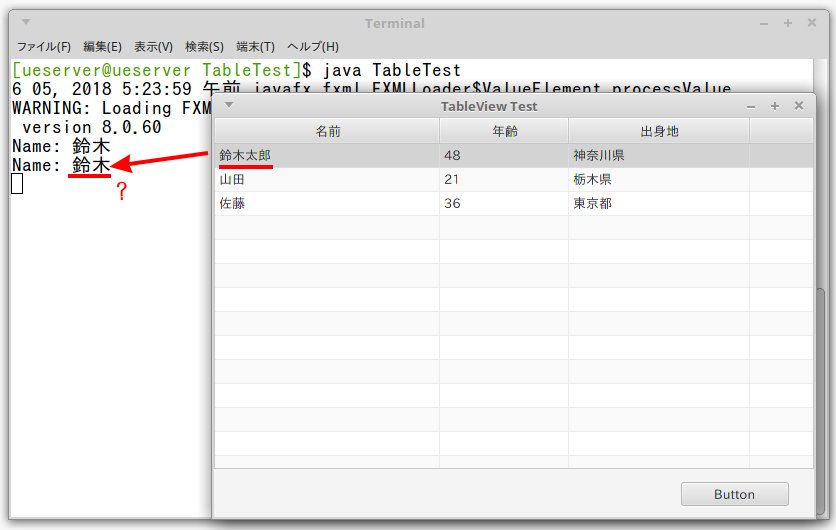Select the 山田 row name cell
This screenshot has width=836, height=530.
(327, 179)
